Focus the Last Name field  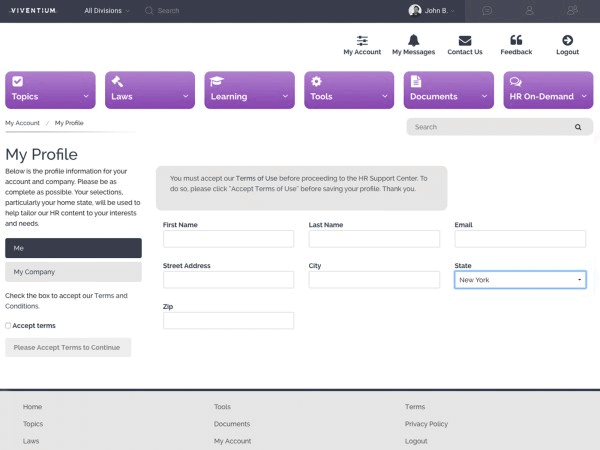pos(374,239)
